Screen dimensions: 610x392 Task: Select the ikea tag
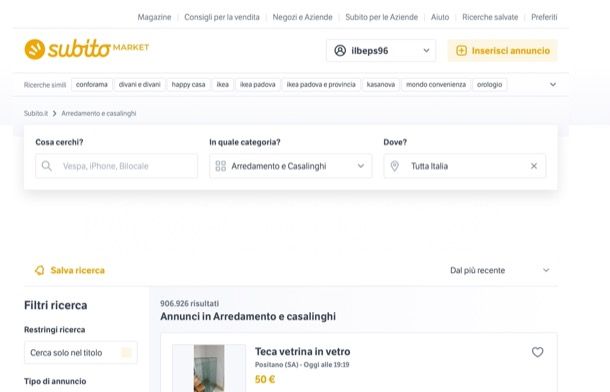(x=223, y=84)
